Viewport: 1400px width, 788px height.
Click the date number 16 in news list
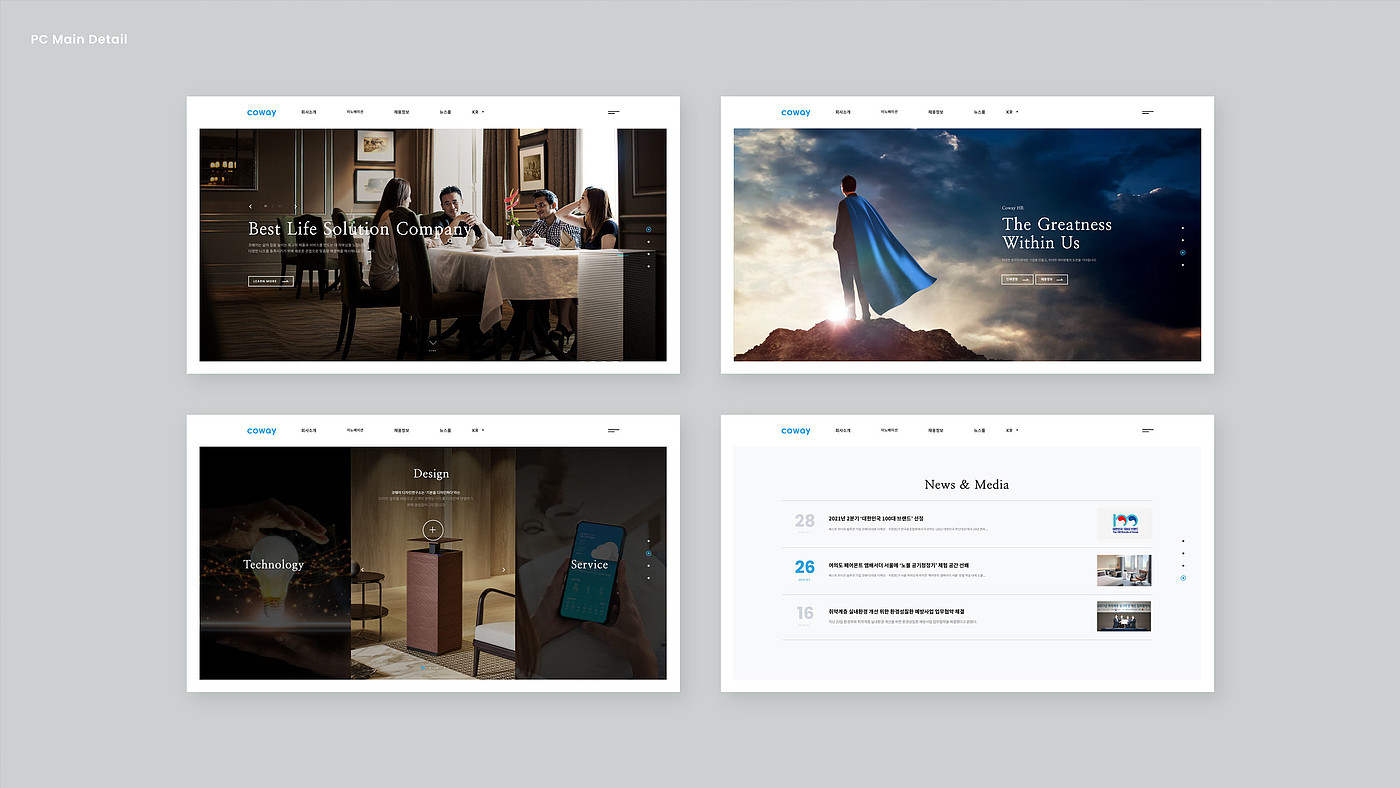(x=805, y=613)
